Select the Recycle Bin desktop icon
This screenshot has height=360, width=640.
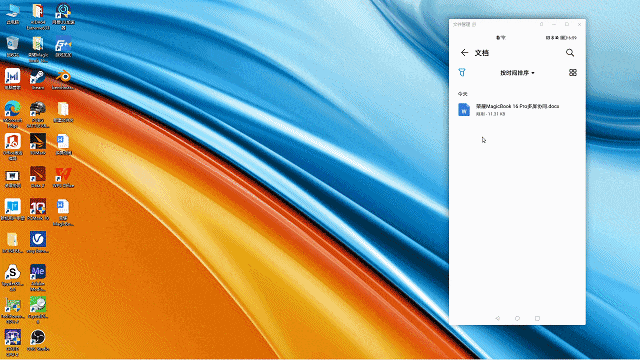13,47
